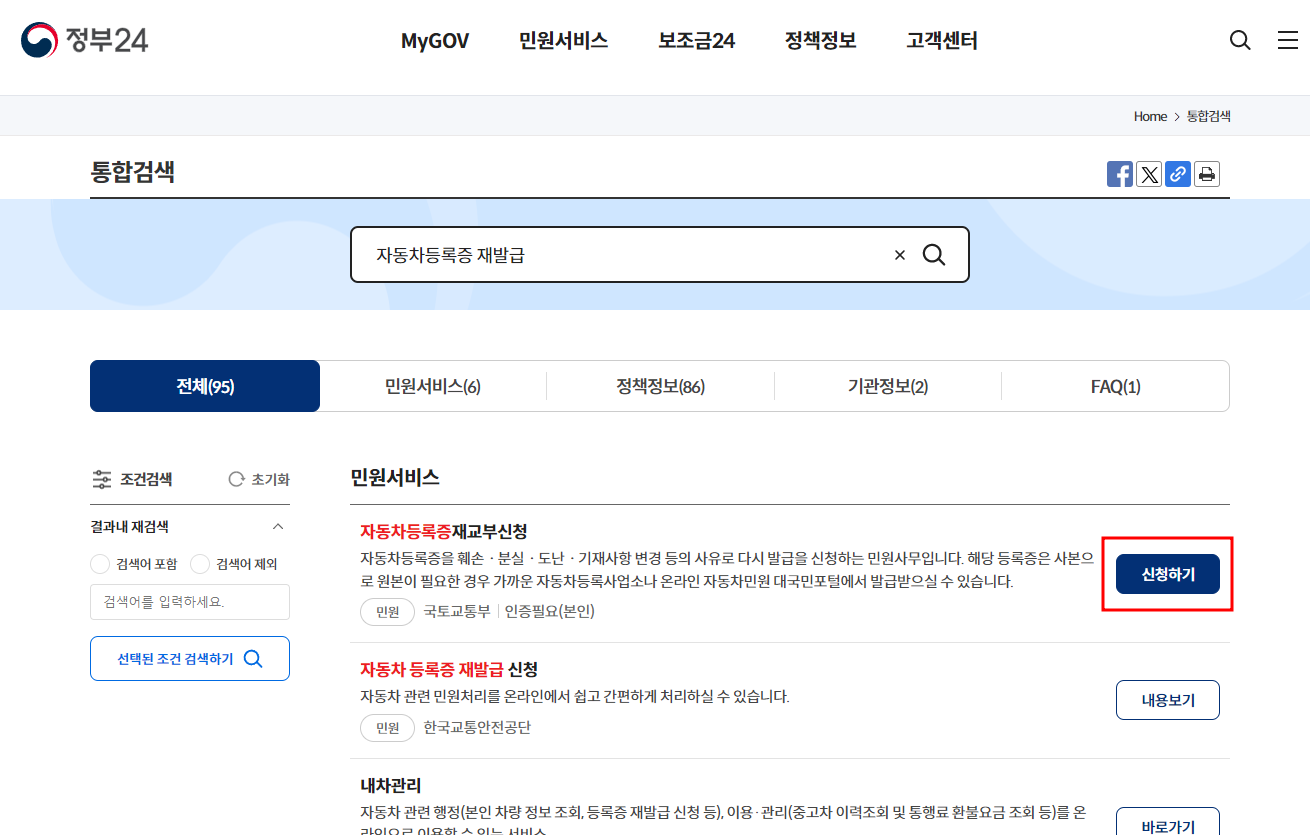This screenshot has width=1310, height=835.
Task: Clear the search field with the × icon
Action: click(x=899, y=255)
